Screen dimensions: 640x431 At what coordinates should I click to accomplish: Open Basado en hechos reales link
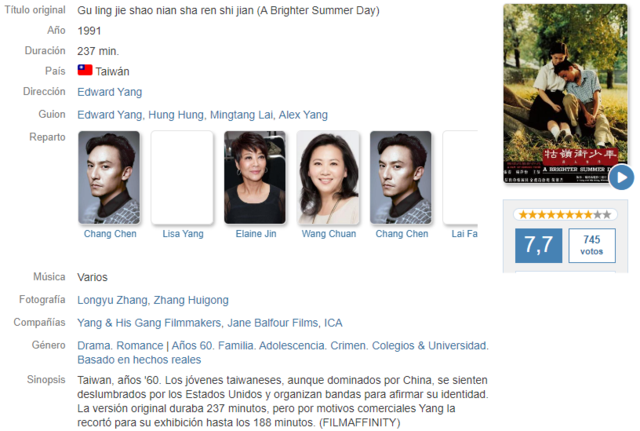pos(139,360)
